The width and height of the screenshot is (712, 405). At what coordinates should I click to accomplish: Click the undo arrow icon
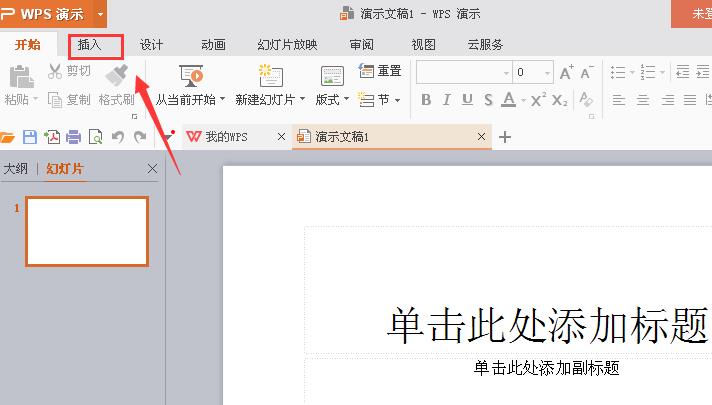point(118,137)
